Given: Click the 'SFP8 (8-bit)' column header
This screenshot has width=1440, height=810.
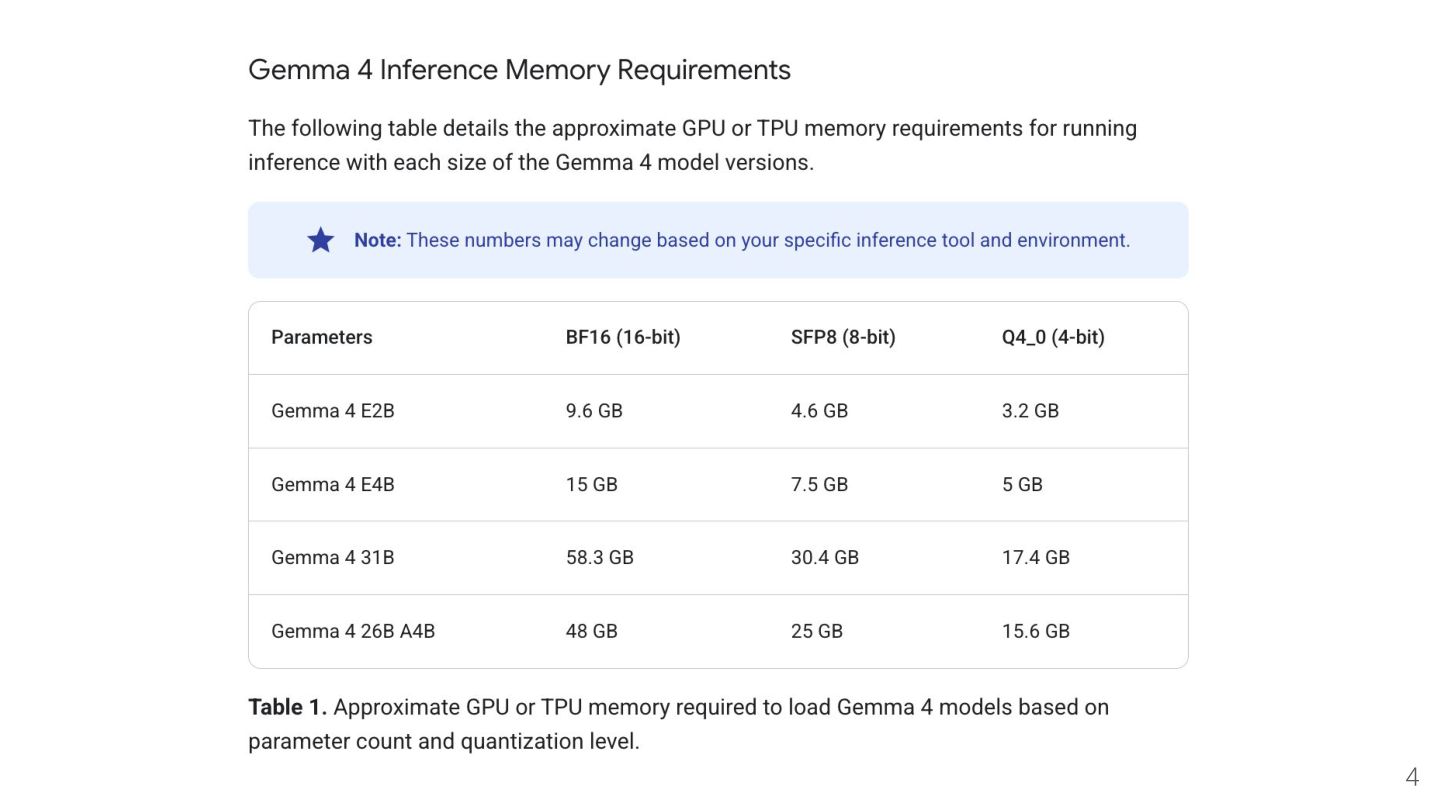Looking at the screenshot, I should point(843,337).
